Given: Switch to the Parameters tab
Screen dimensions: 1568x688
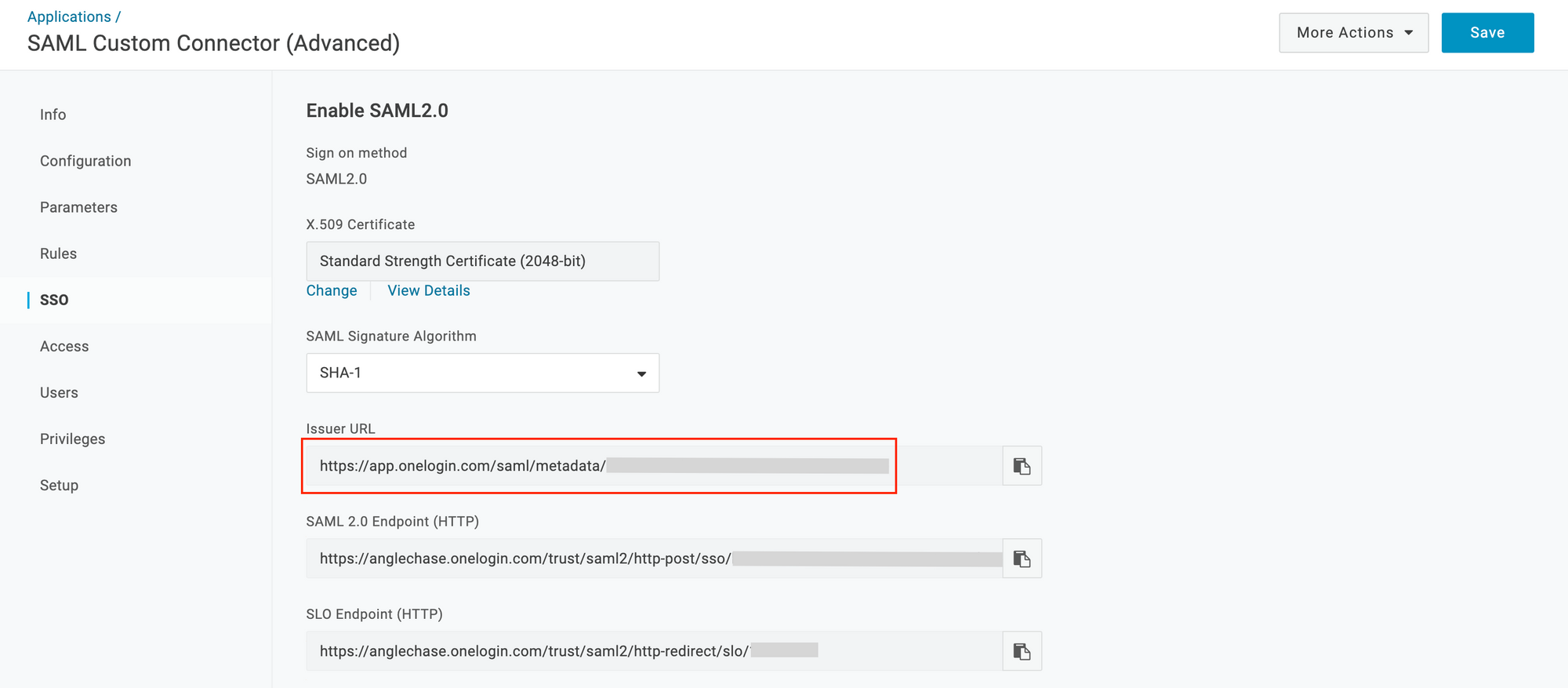Looking at the screenshot, I should (78, 207).
